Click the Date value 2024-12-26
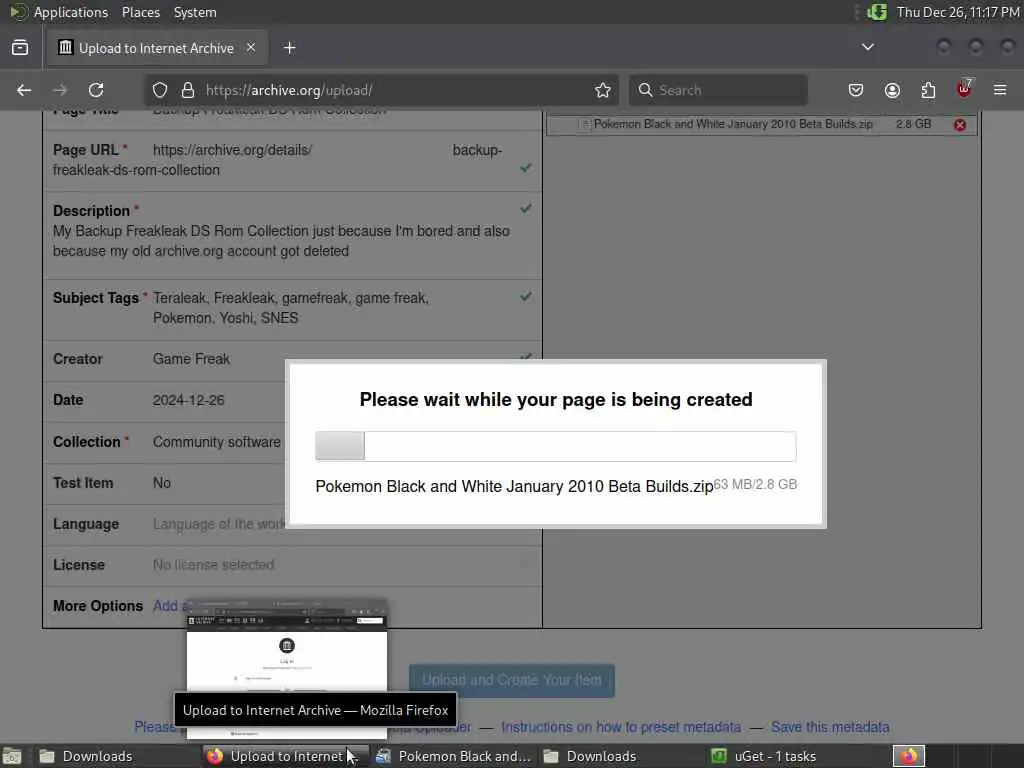The height and width of the screenshot is (768, 1024). (x=188, y=400)
